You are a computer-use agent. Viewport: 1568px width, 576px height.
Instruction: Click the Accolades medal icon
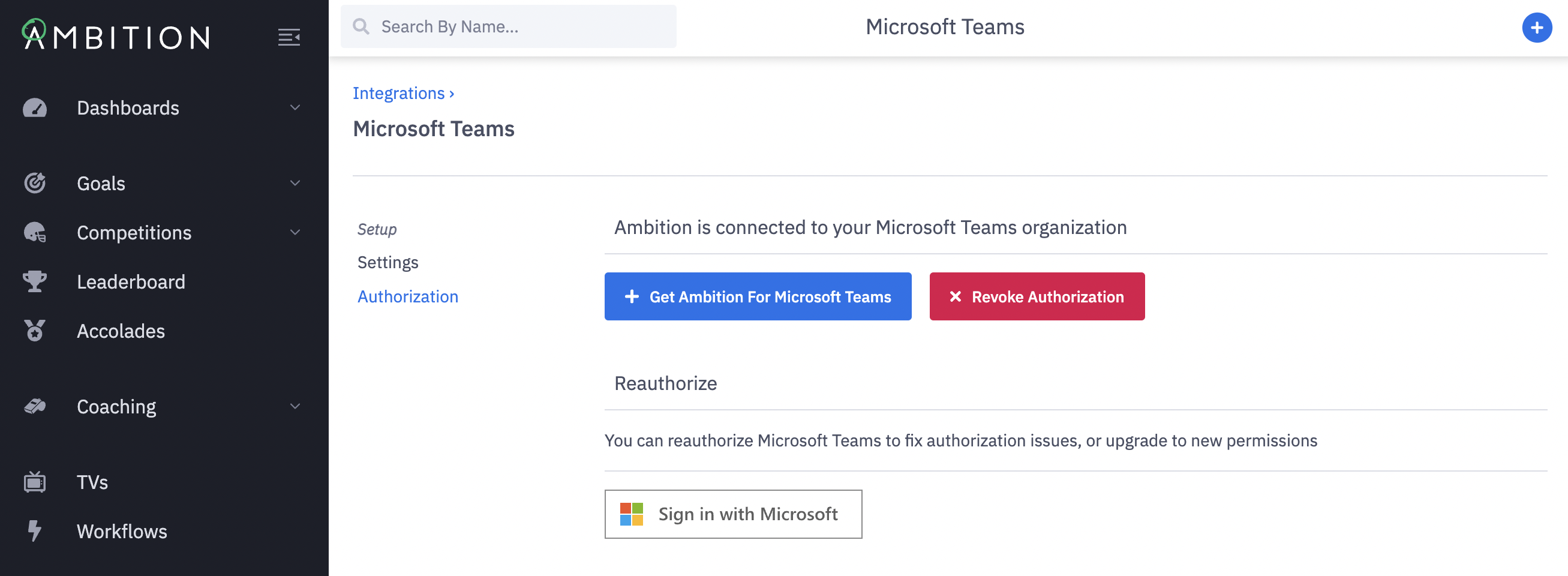(x=35, y=331)
